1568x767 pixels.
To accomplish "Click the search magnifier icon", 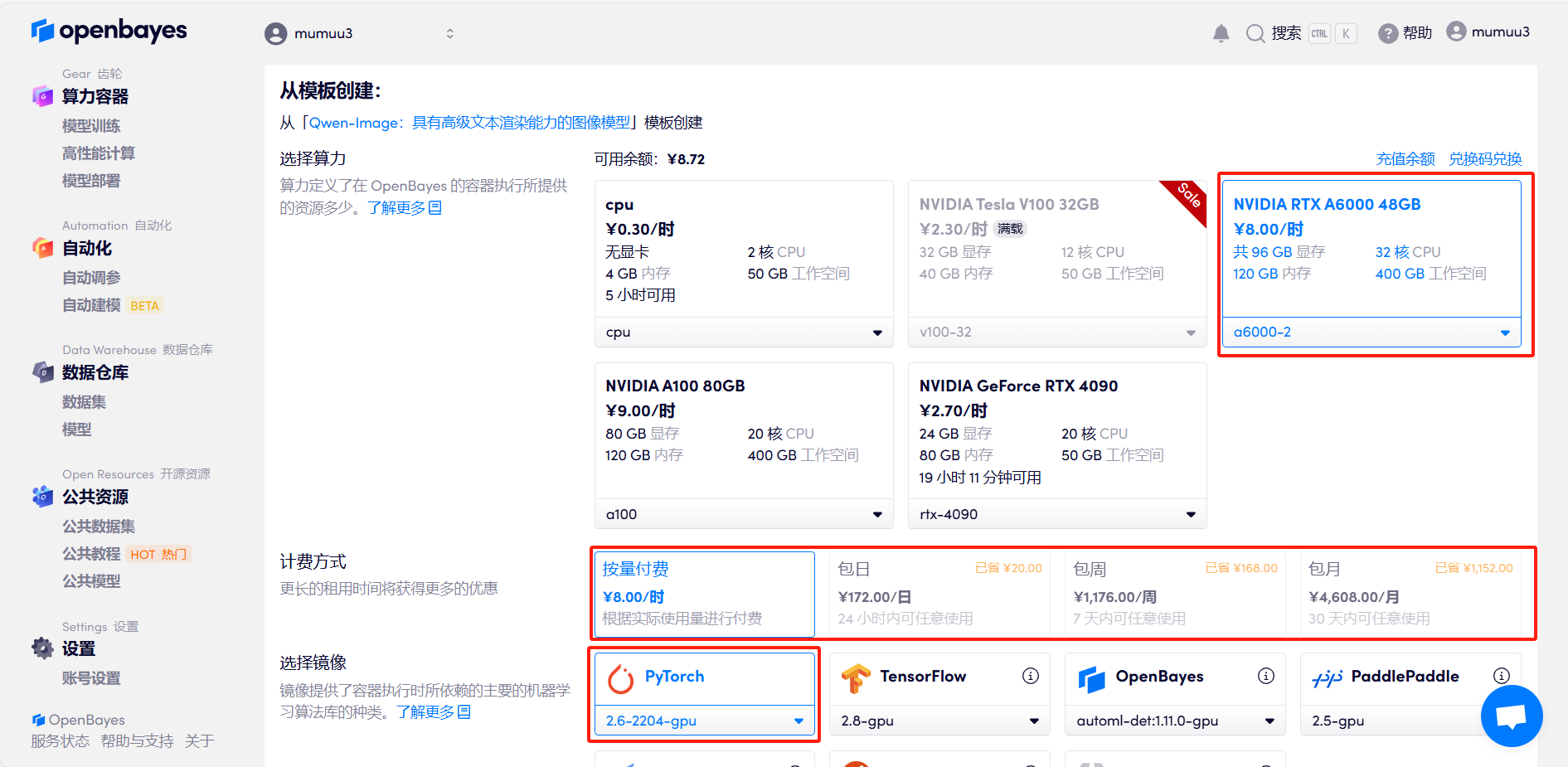I will pyautogui.click(x=1255, y=33).
